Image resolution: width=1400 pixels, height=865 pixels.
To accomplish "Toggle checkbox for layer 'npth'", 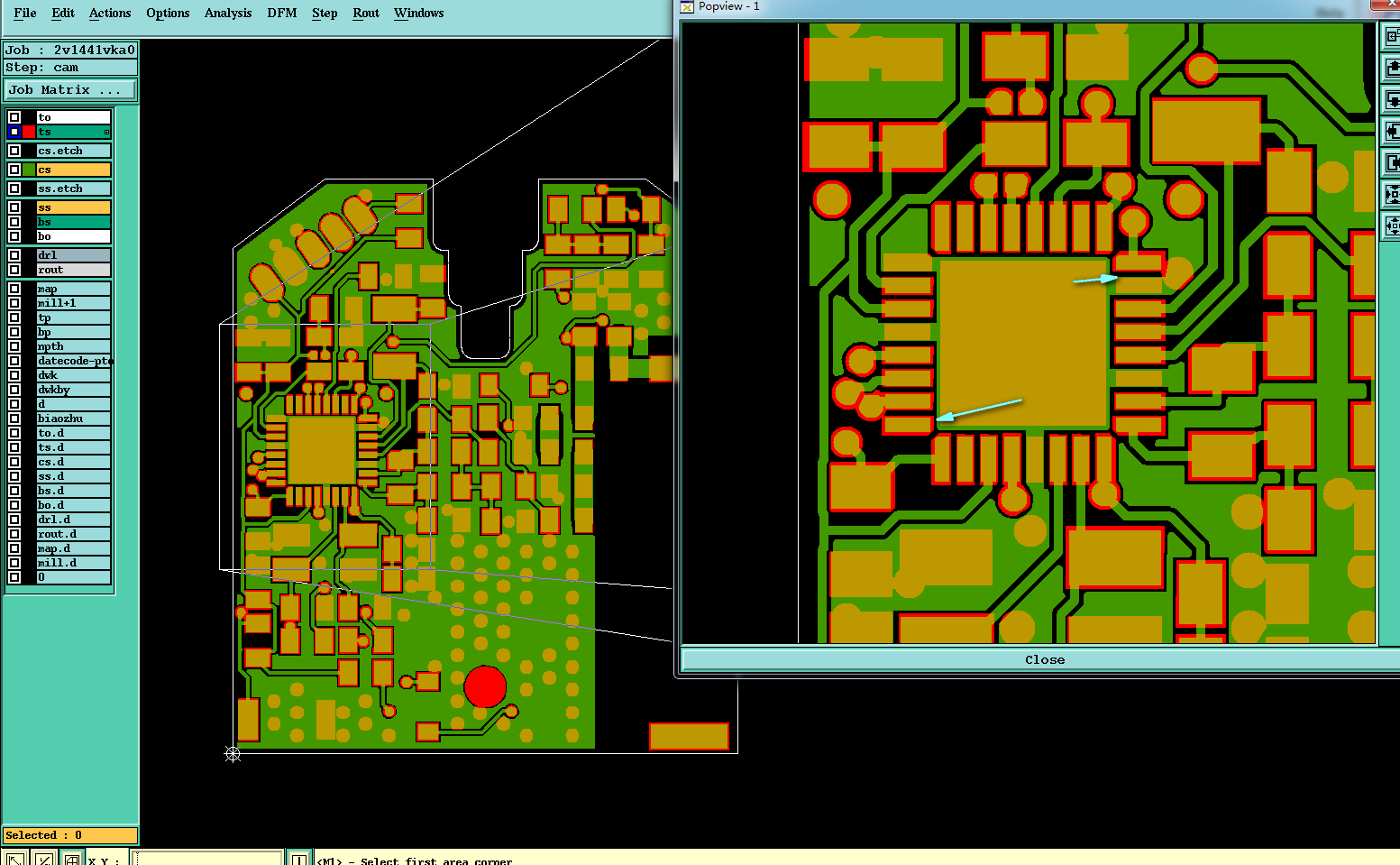I will tap(14, 346).
